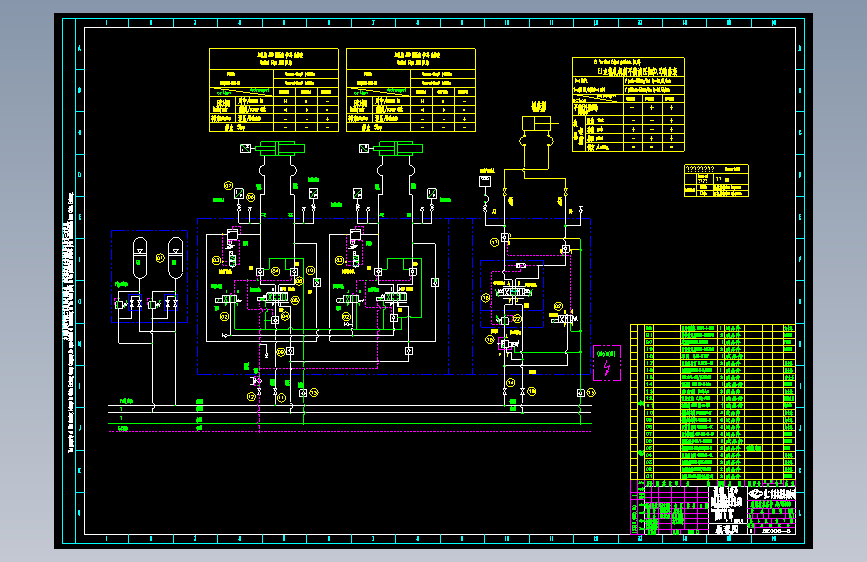Click the position sensor box beside second green cylinder
The height and width of the screenshot is (562, 867).
(x=364, y=148)
